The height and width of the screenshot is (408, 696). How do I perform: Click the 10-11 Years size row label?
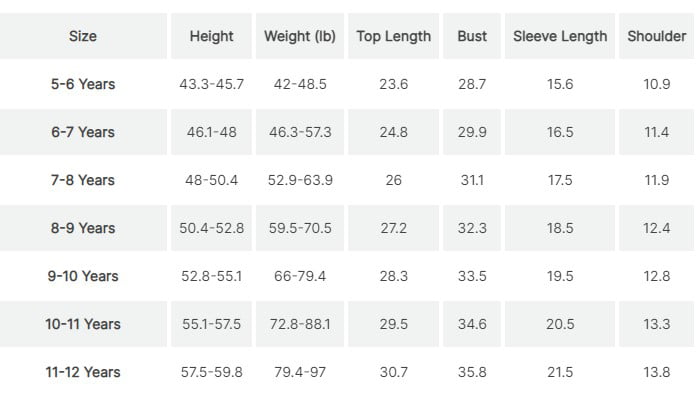tap(83, 324)
